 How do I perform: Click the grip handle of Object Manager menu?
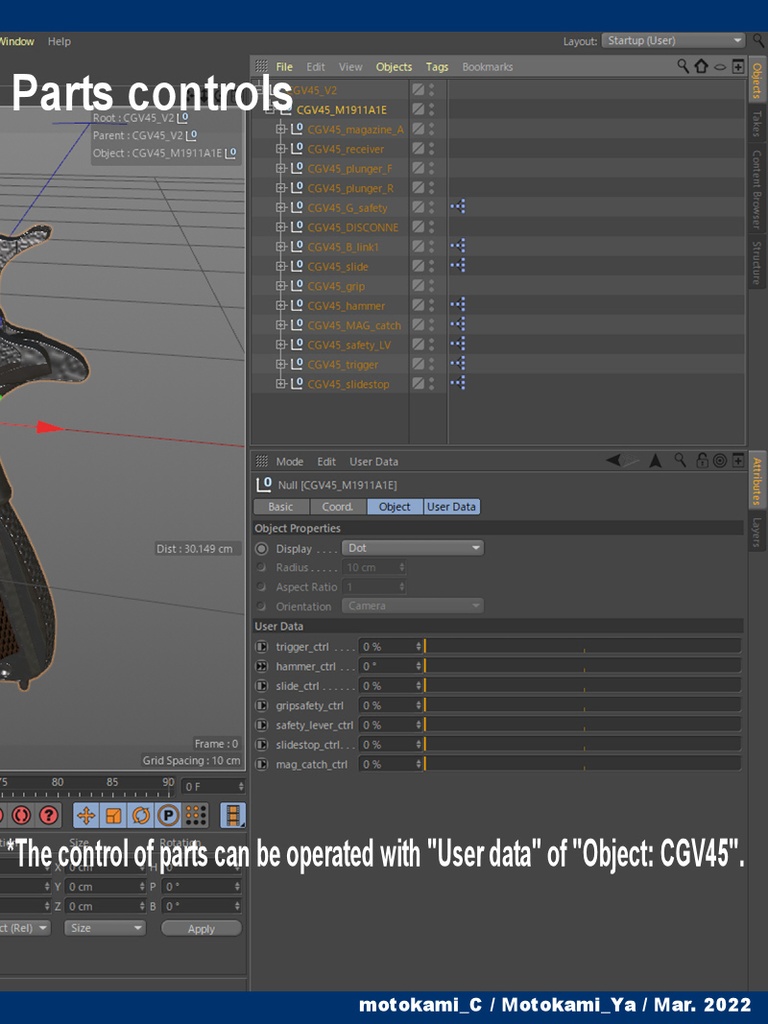(261, 66)
